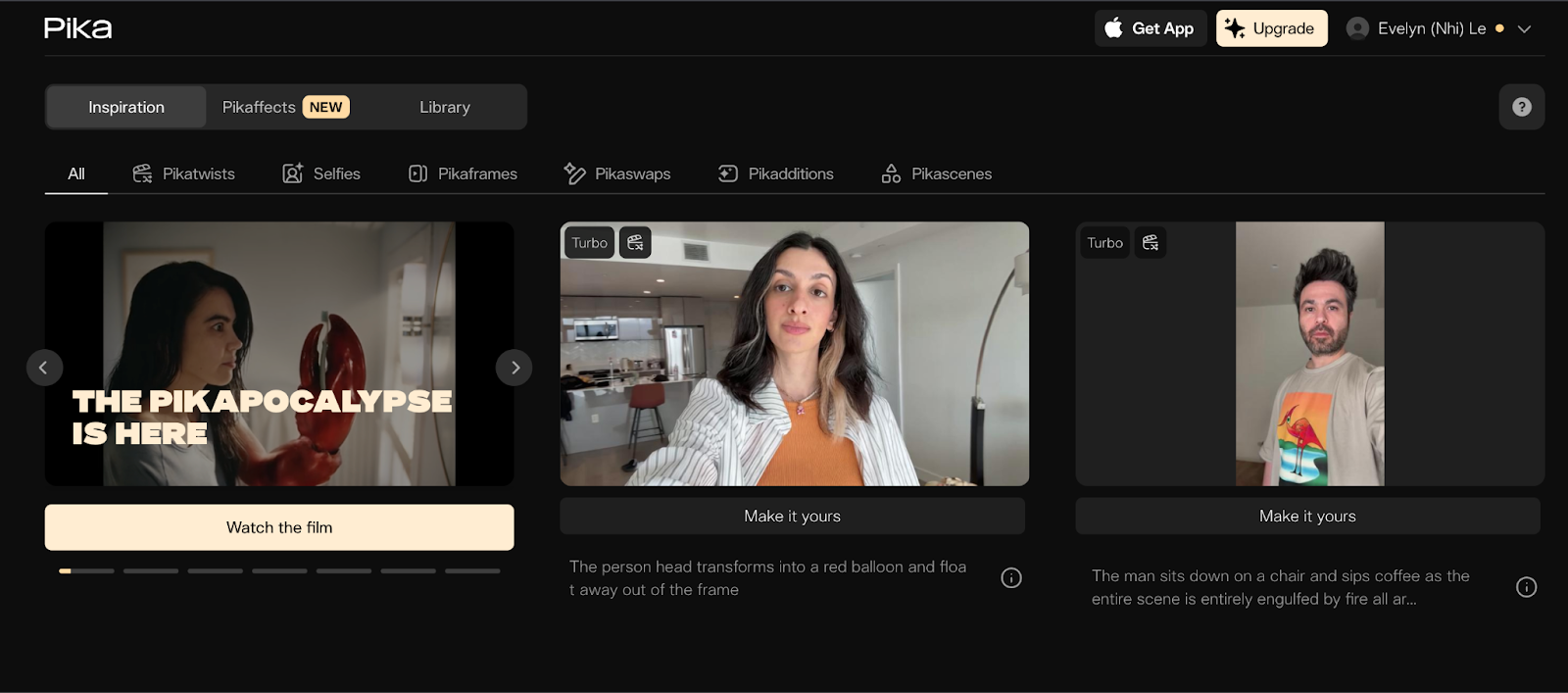The image size is (1568, 693).
Task: Click the Selfies tab icon
Action: click(293, 173)
